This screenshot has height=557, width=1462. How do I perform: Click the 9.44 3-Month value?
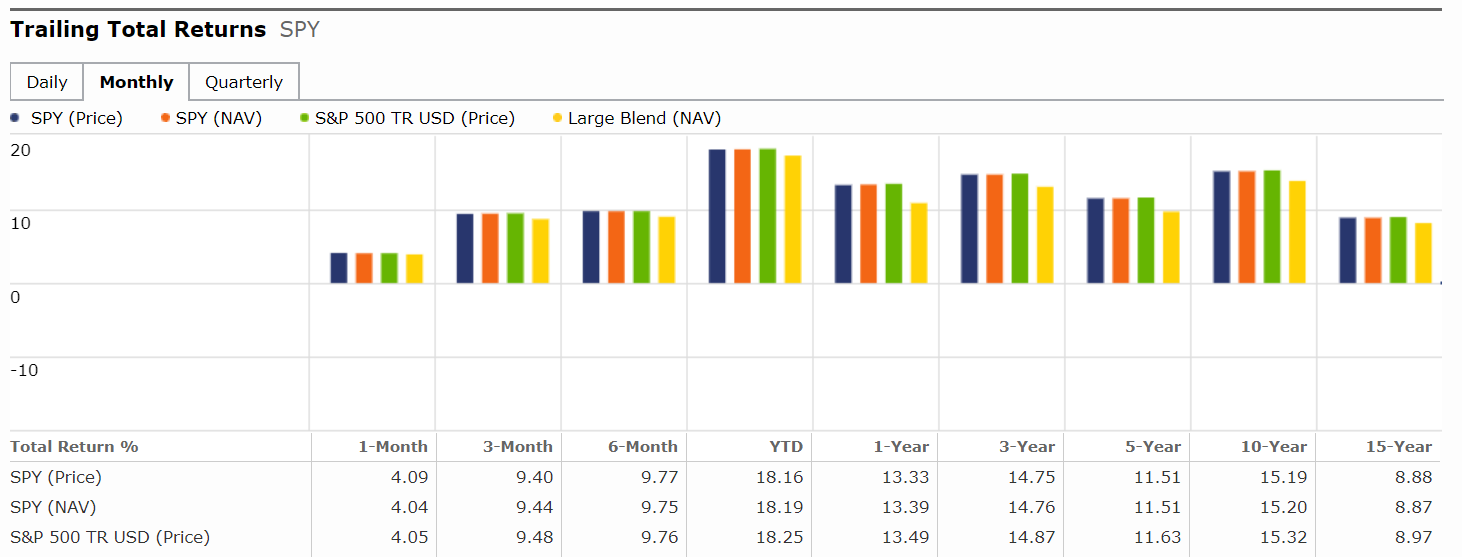click(535, 507)
